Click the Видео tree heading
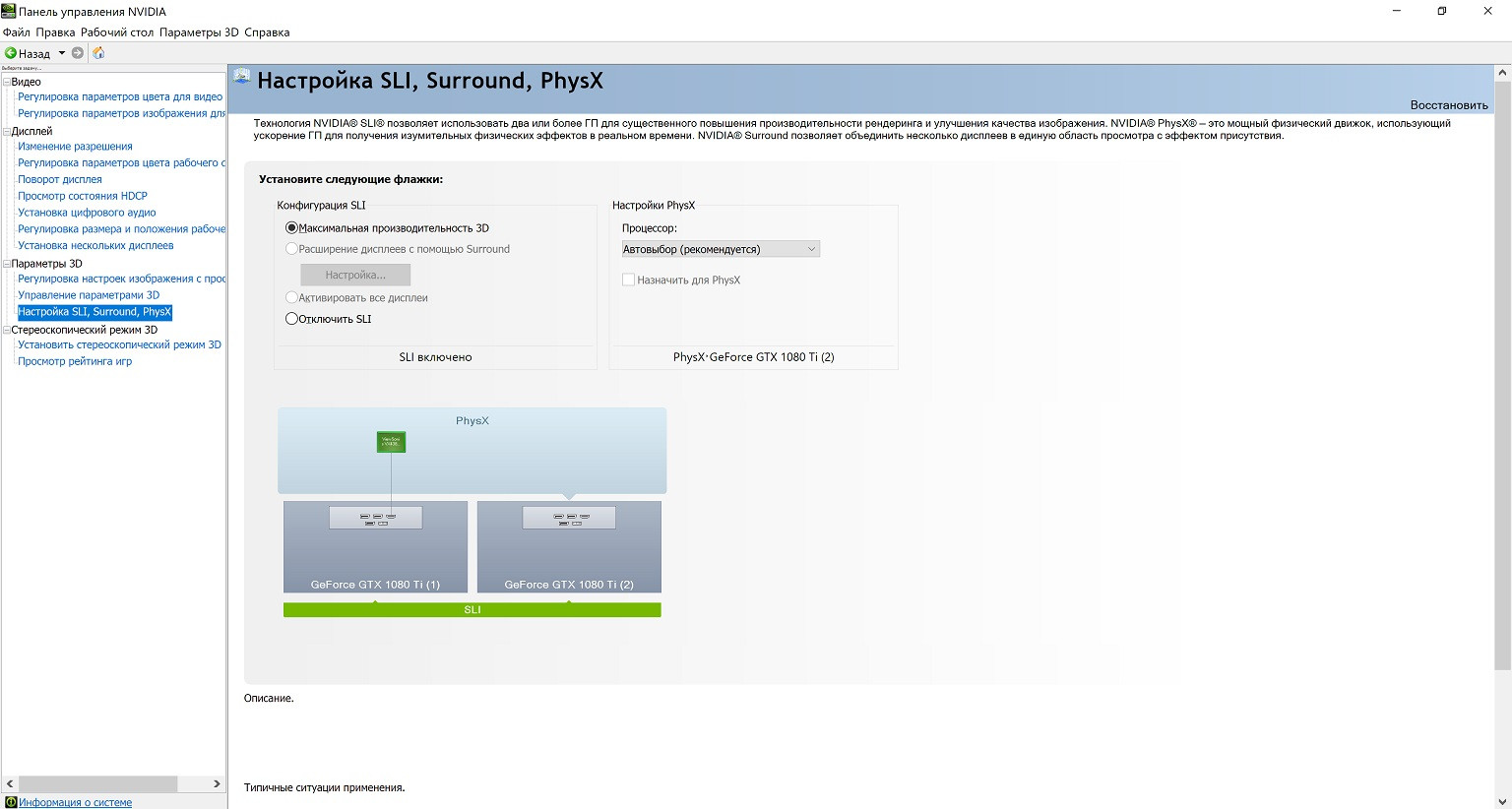1512x809 pixels. 27,82
